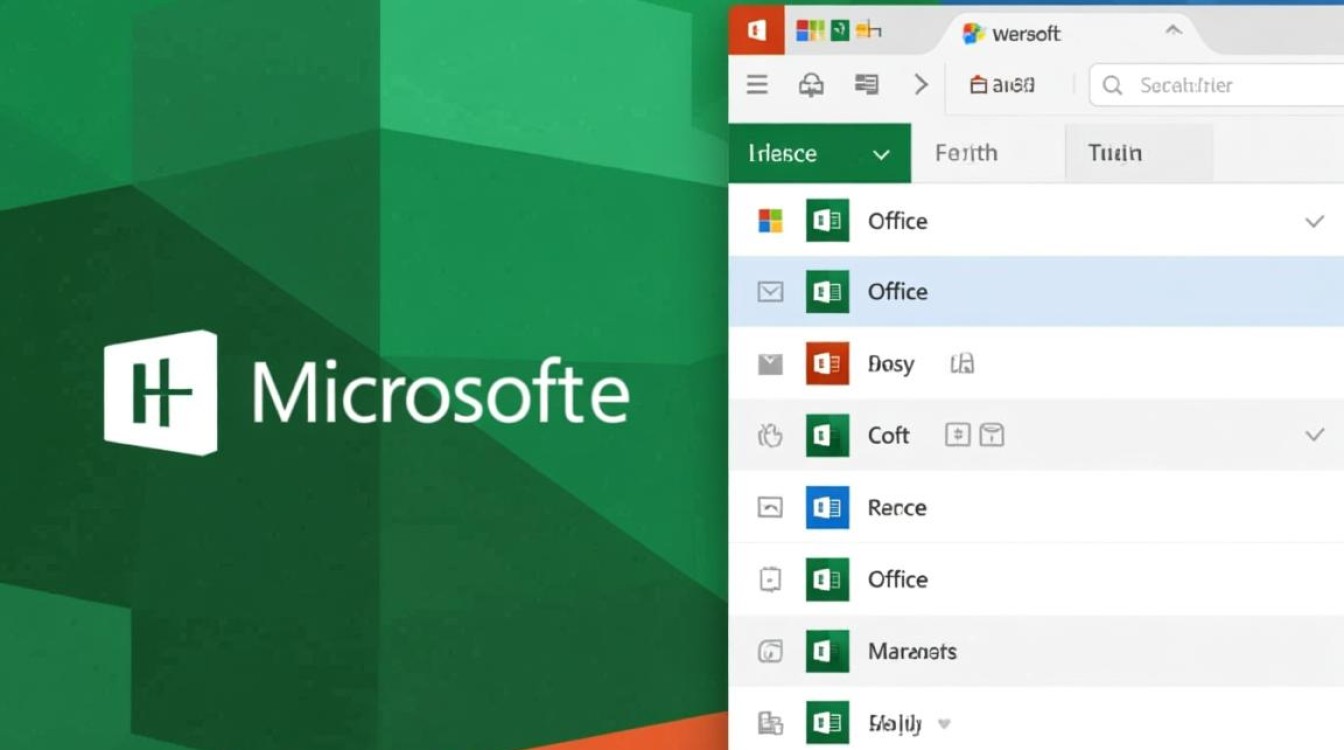Click the right-pointing chevron in the toolbar
1344x750 pixels.
click(x=921, y=85)
